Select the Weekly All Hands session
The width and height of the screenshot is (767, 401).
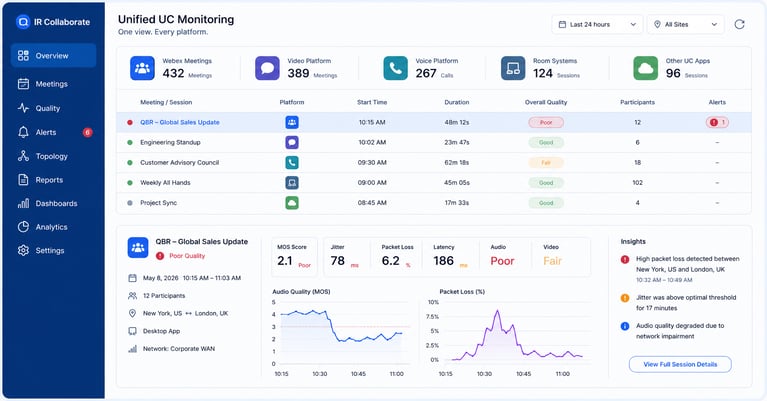point(433,182)
